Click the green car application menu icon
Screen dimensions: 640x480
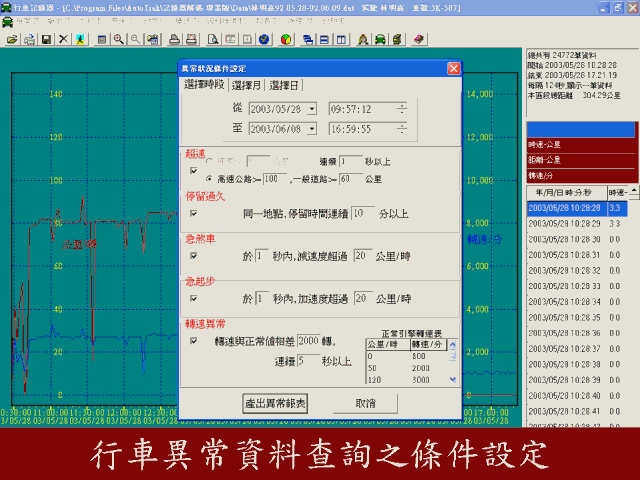pyautogui.click(x=7, y=22)
